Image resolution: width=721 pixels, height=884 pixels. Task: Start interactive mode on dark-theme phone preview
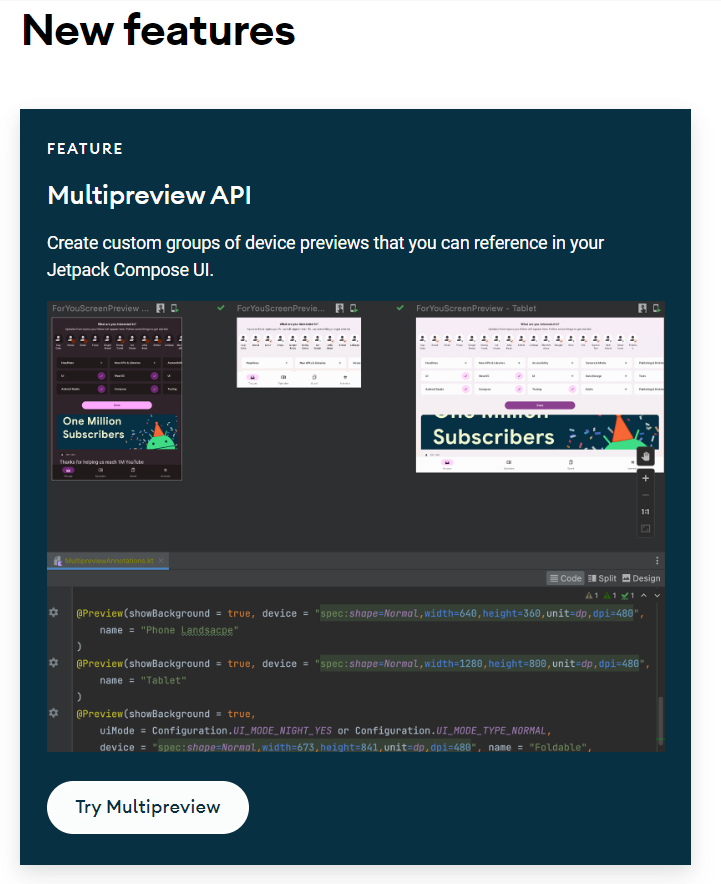[x=161, y=308]
